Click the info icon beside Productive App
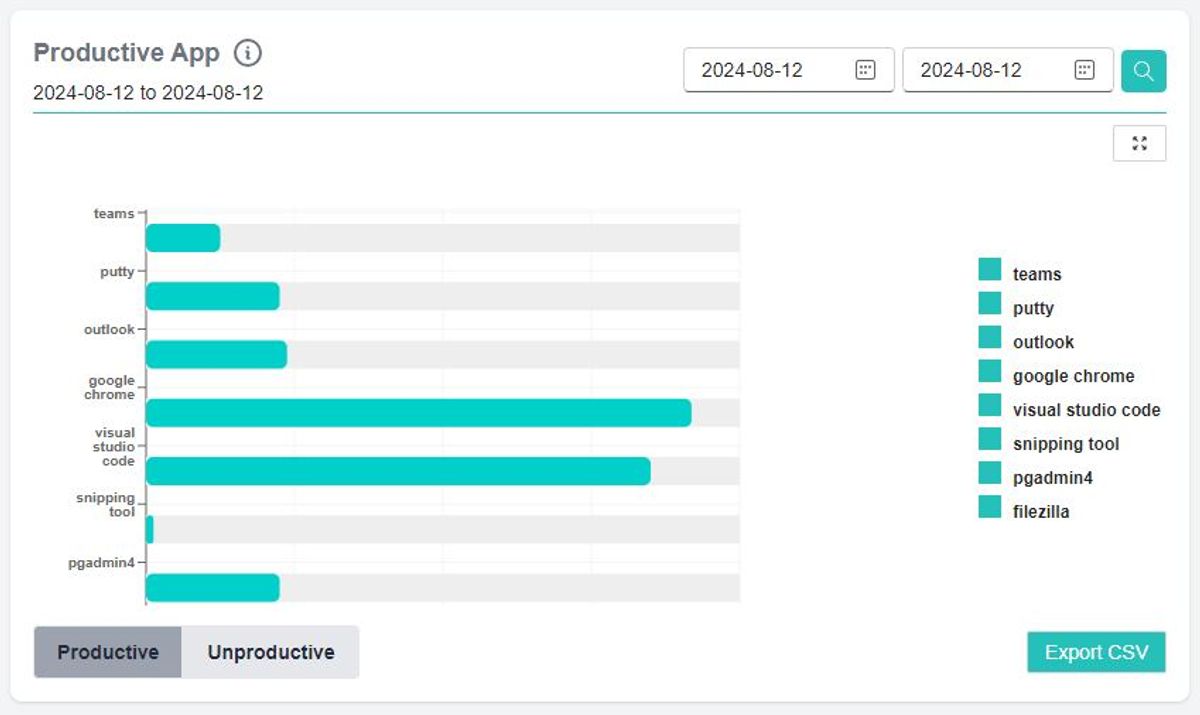This screenshot has height=715, width=1200. (247, 52)
